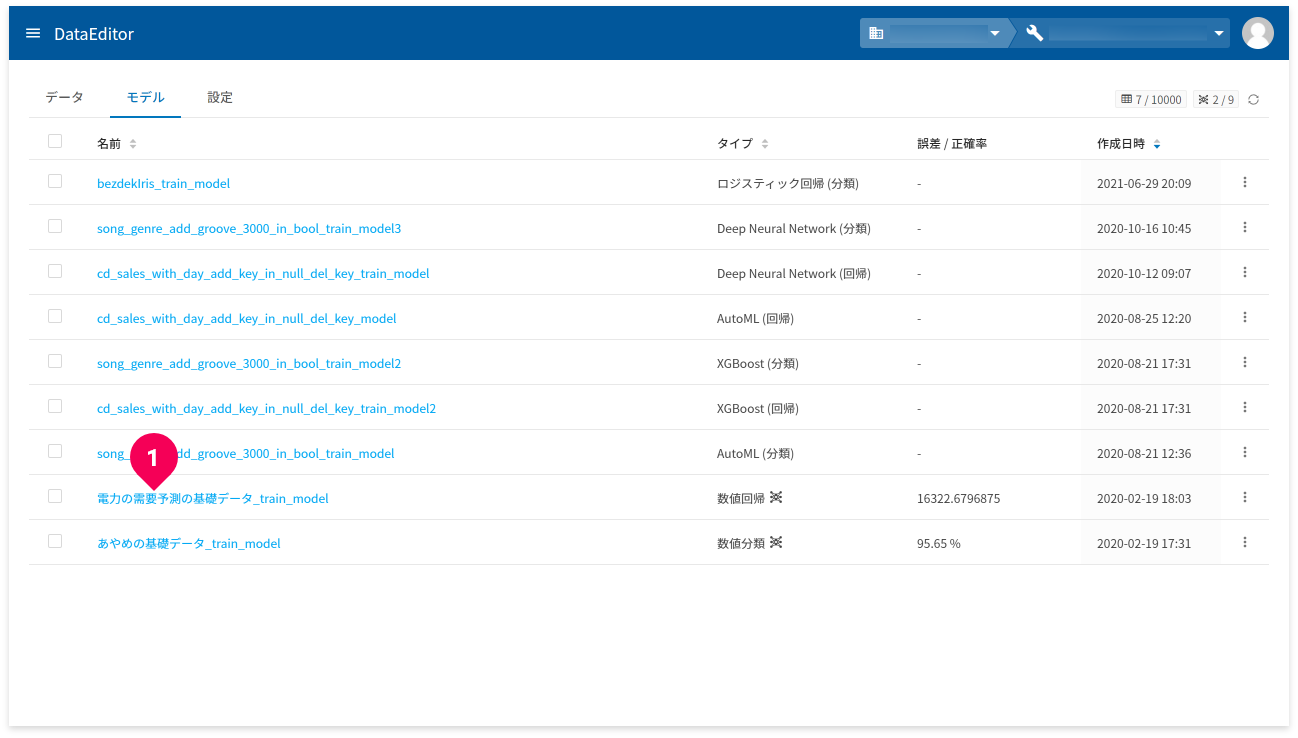Check the song_genre train_model2 row checkbox
Screen dimensions: 1298x738
(x=55, y=361)
